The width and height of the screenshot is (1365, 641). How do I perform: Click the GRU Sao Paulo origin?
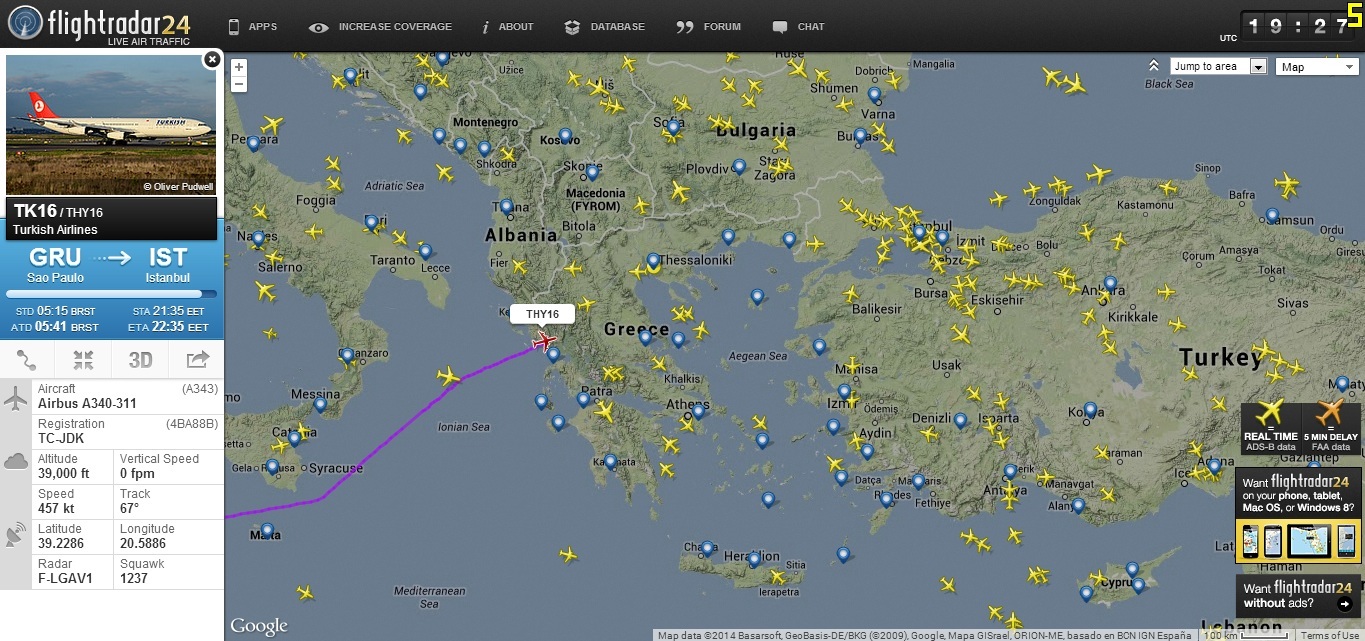point(56,264)
